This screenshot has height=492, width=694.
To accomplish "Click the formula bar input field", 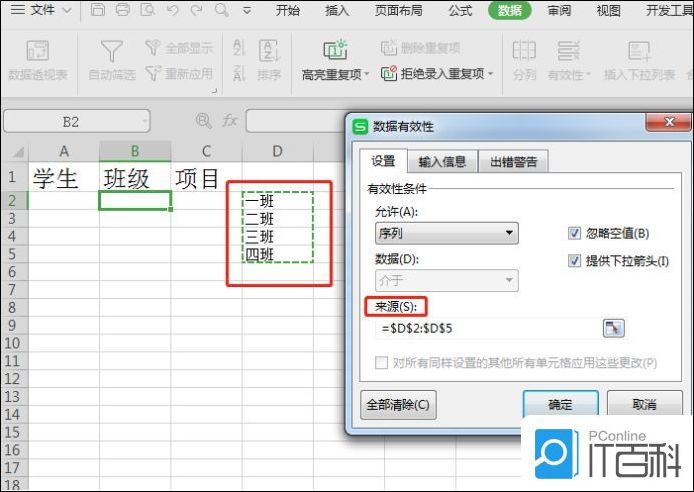I will 295,121.
